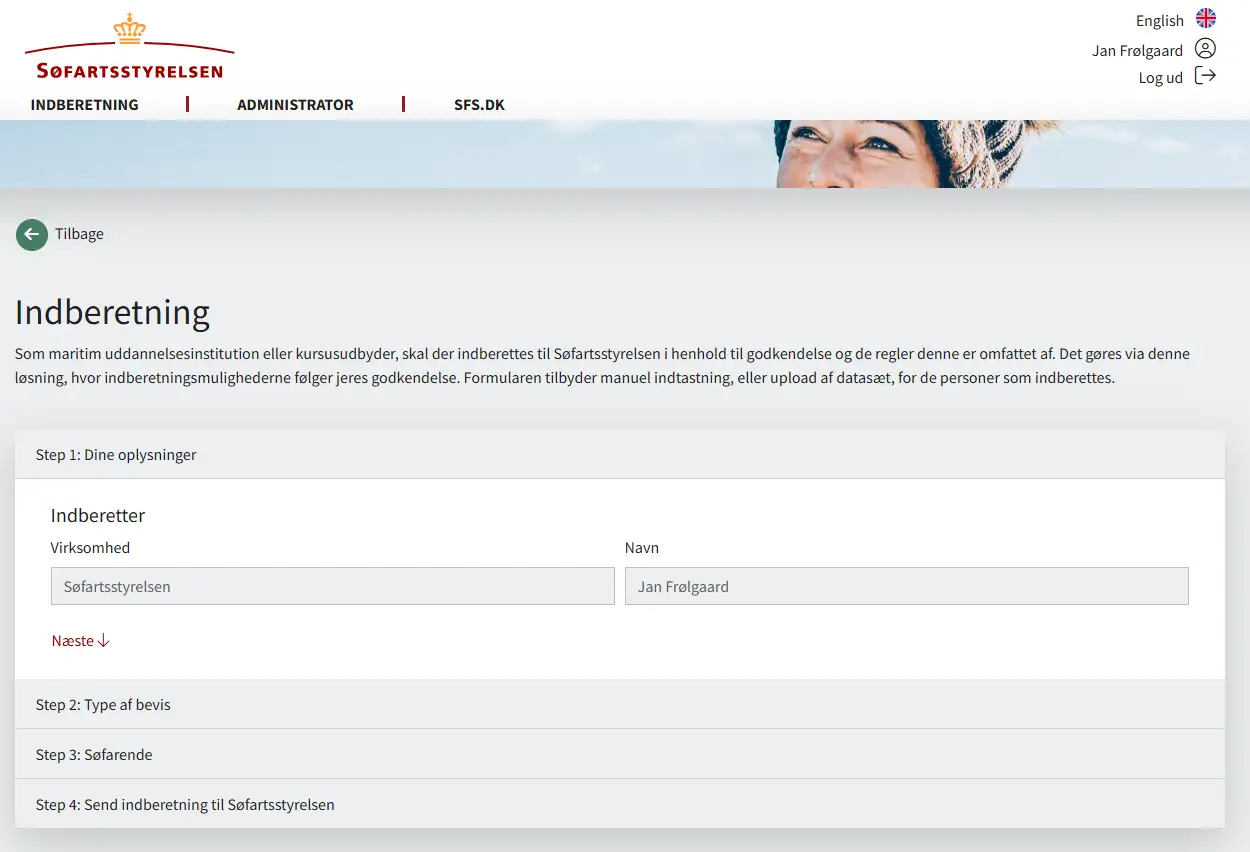Expand Step 3: Søfarende
Image resolution: width=1250 pixels, height=852 pixels.
pos(94,755)
